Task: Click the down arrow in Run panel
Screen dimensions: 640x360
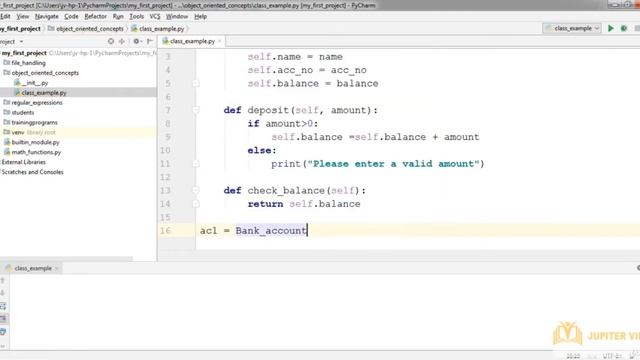Action: [x=3, y=293]
